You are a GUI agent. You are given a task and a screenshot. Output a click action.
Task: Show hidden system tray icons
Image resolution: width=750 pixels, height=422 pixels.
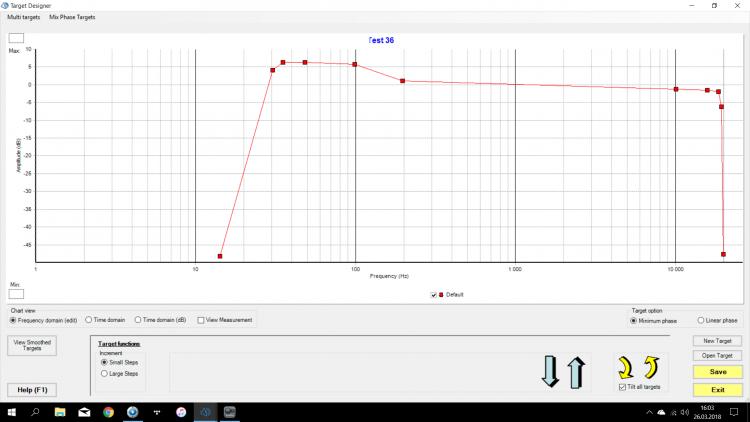649,412
